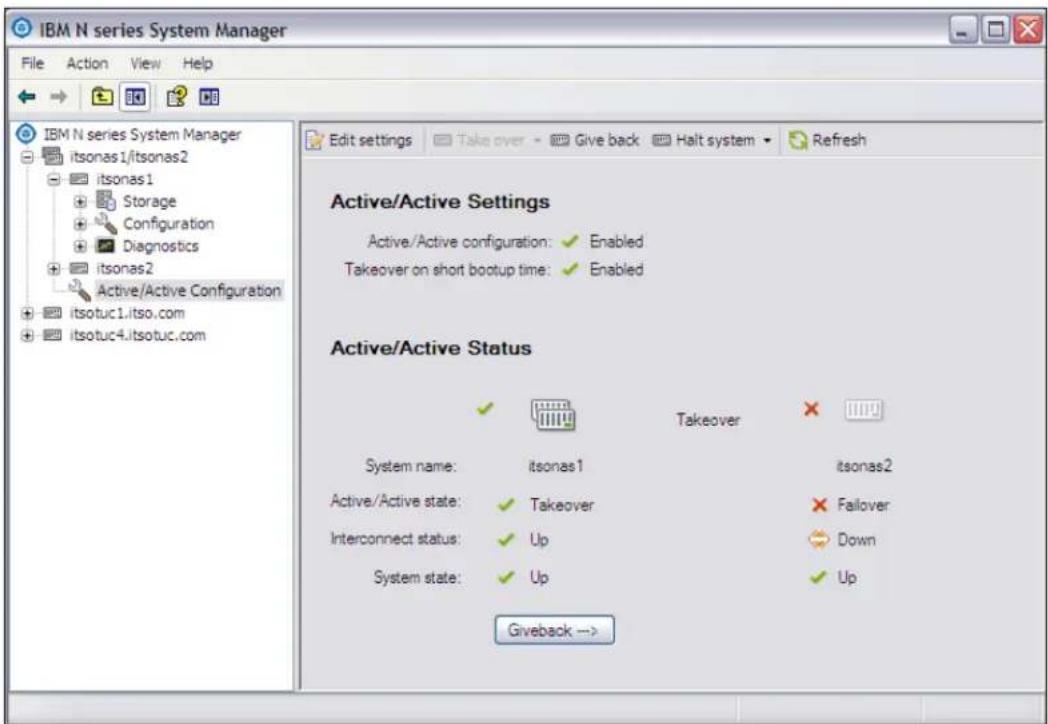This screenshot has width=1048, height=724.
Task: Click the Active/Active Settings heading
Action: tap(440, 201)
